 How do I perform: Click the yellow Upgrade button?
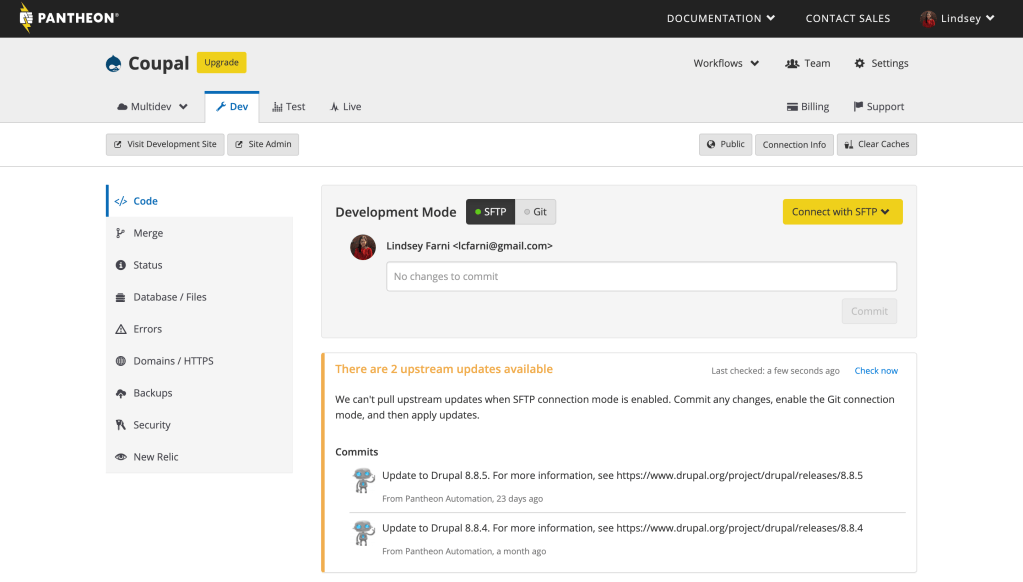[221, 63]
